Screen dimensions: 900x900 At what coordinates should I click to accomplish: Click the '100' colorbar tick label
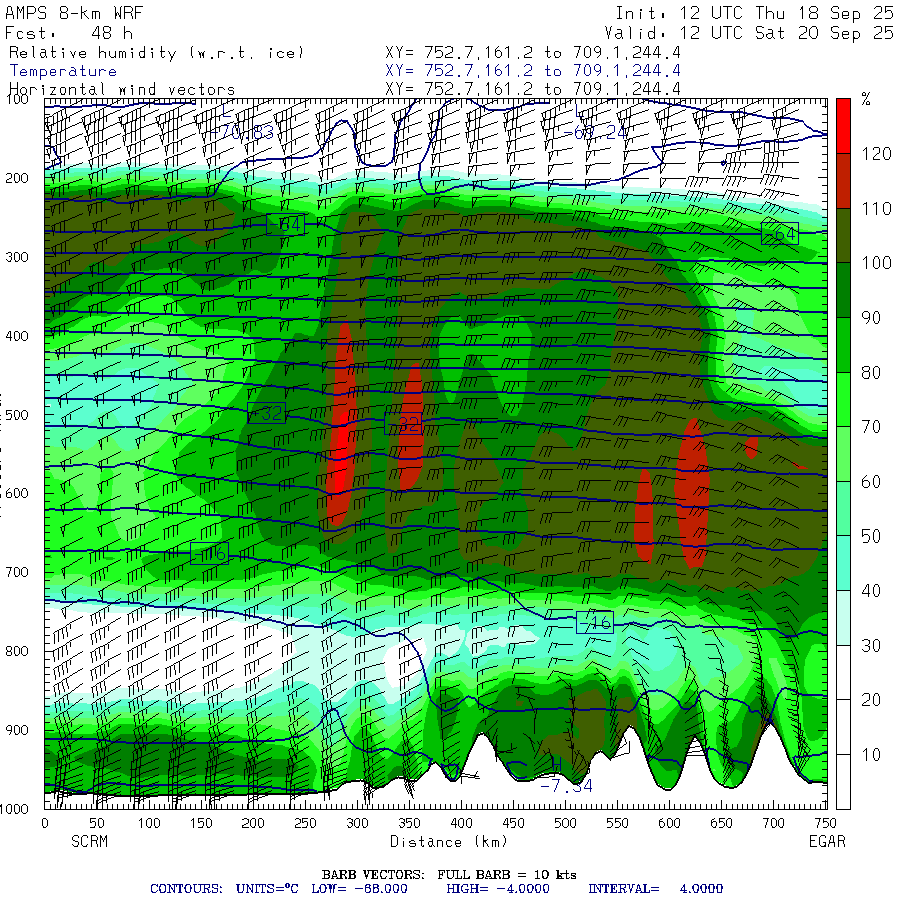876,263
